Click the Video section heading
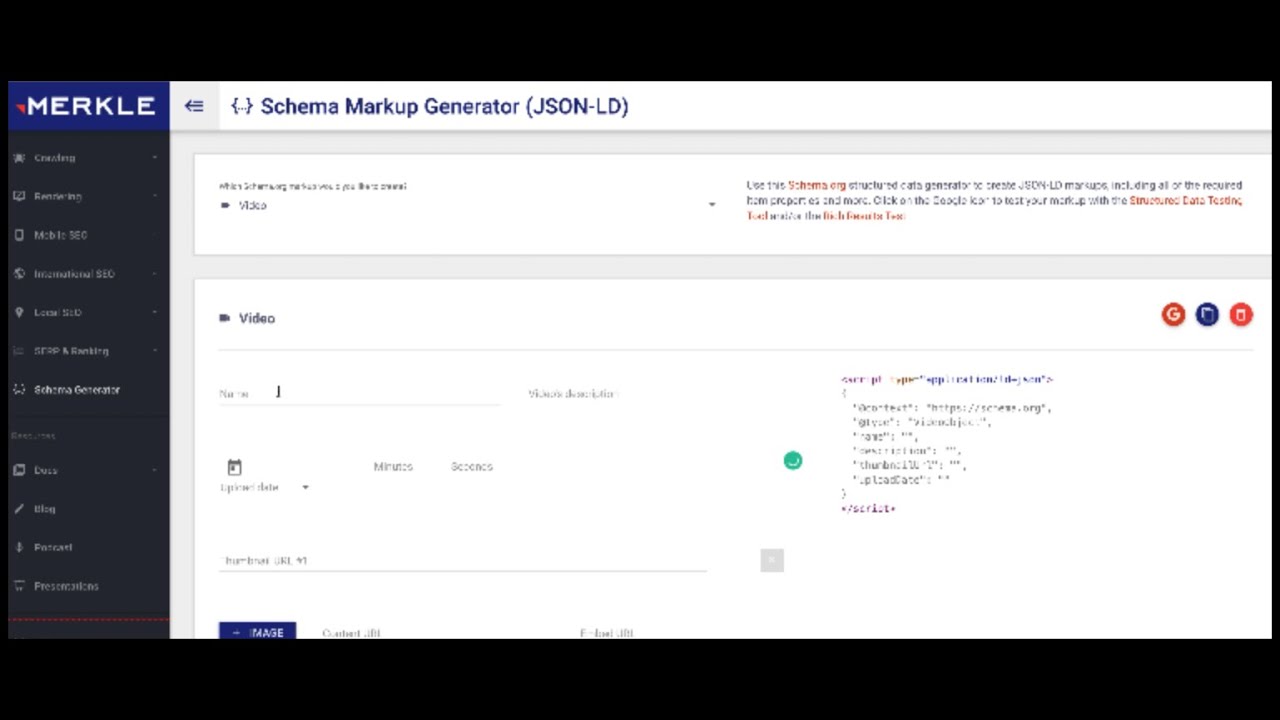Screen dimensions: 1280x720 (x=257, y=318)
